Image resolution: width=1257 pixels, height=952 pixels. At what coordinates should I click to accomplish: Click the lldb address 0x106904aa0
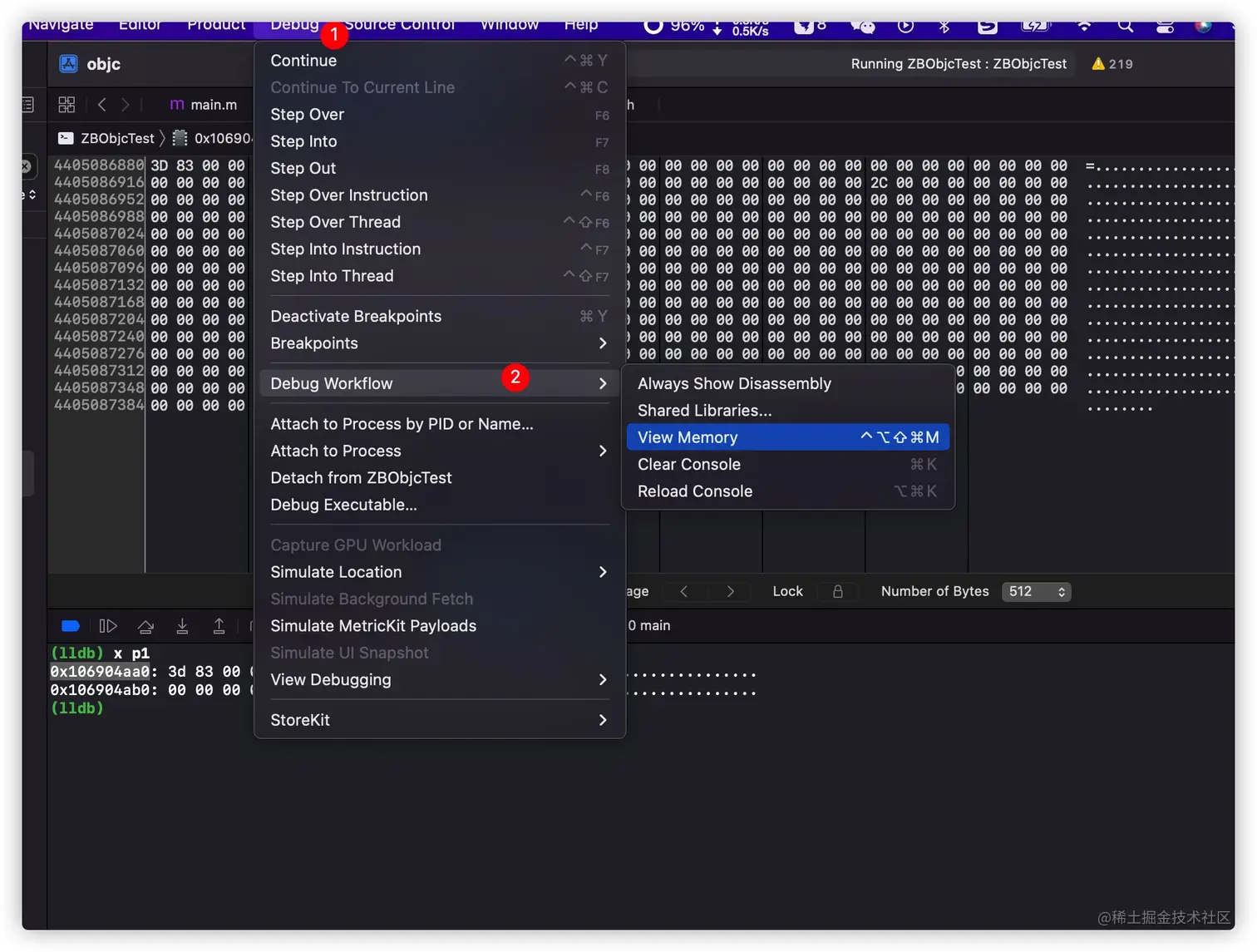click(x=100, y=672)
